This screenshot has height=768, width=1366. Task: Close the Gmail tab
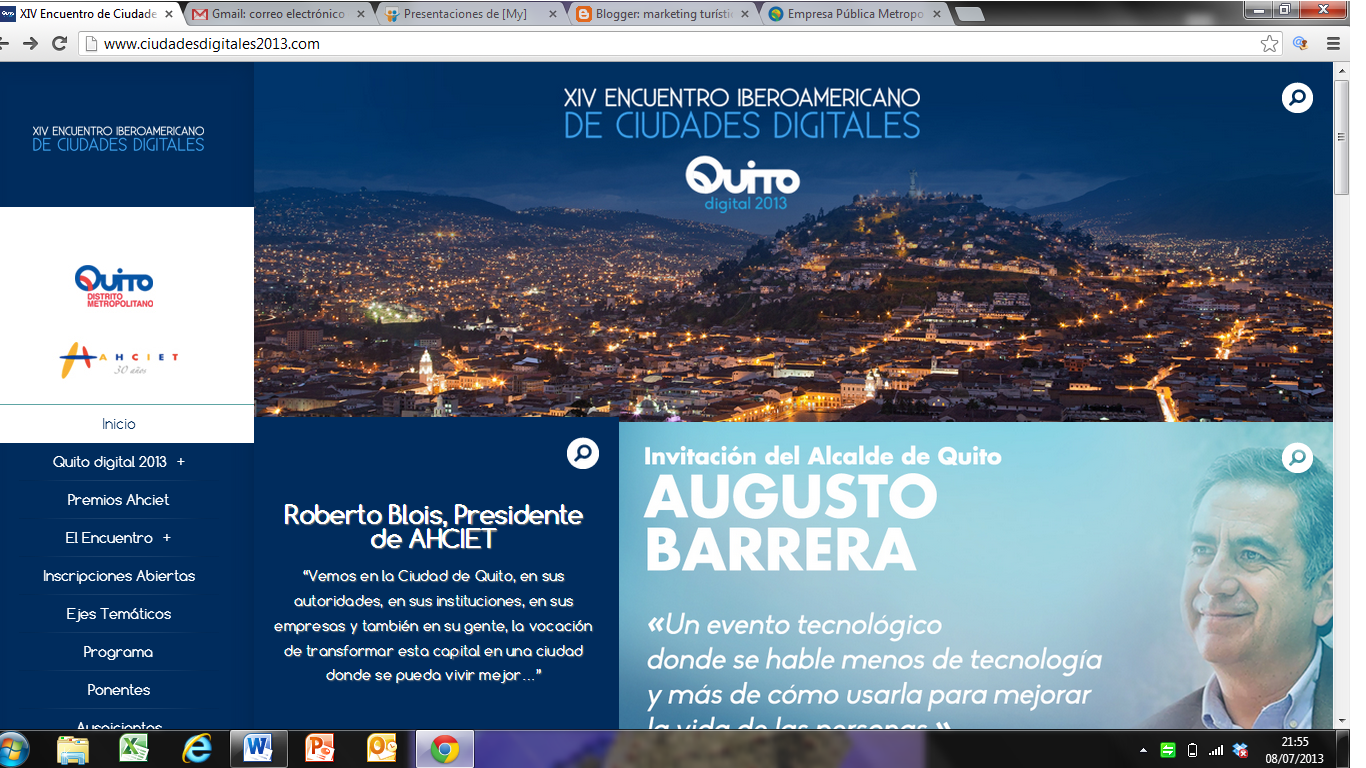pyautogui.click(x=361, y=14)
